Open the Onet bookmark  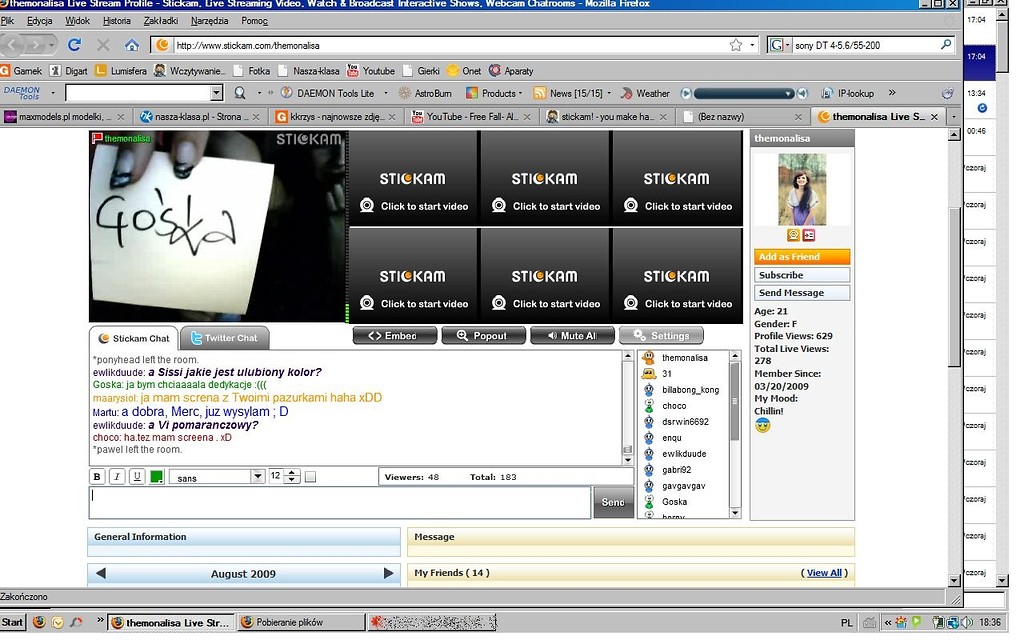464,71
